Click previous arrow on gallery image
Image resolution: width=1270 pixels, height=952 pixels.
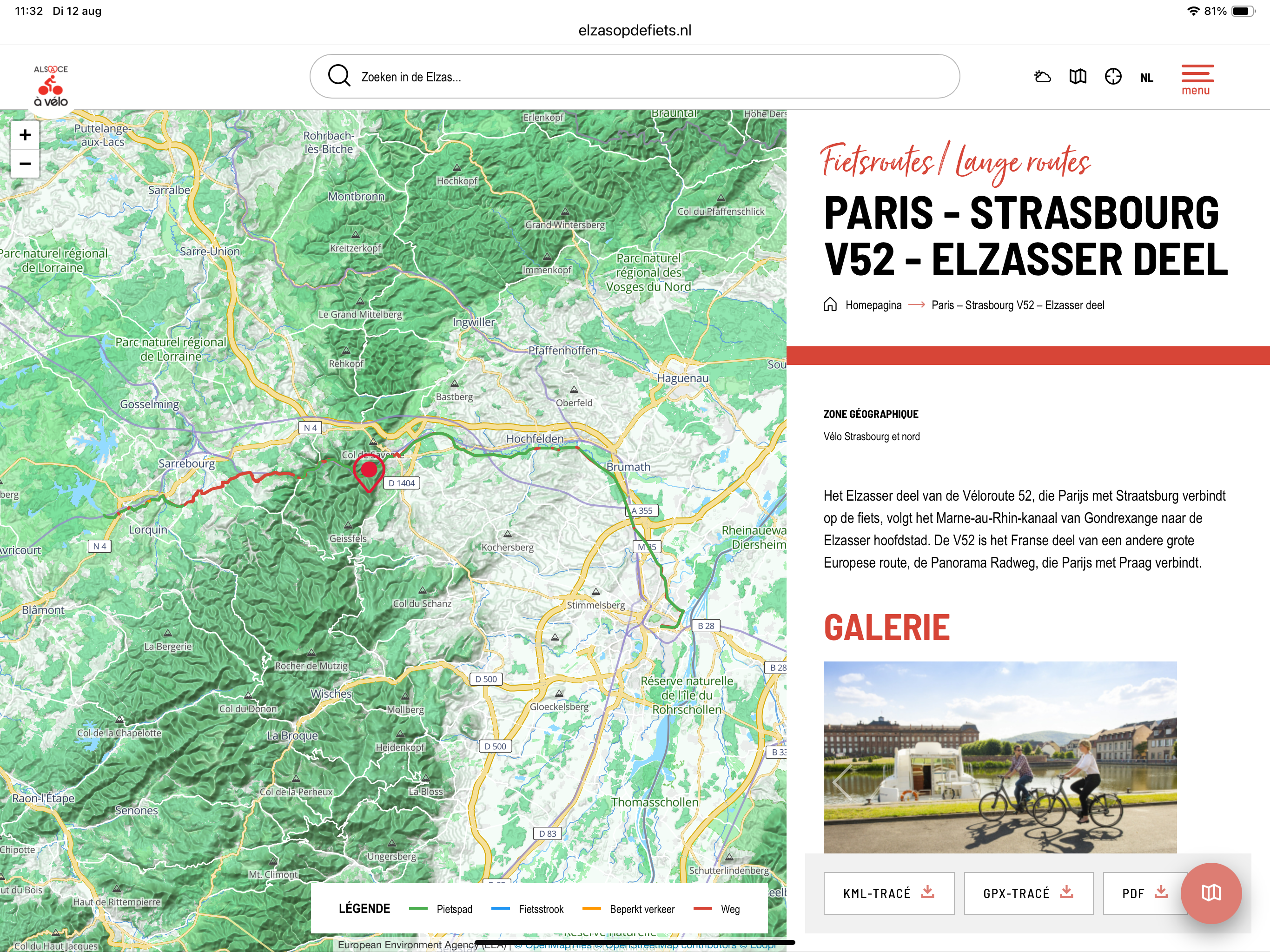(x=842, y=781)
